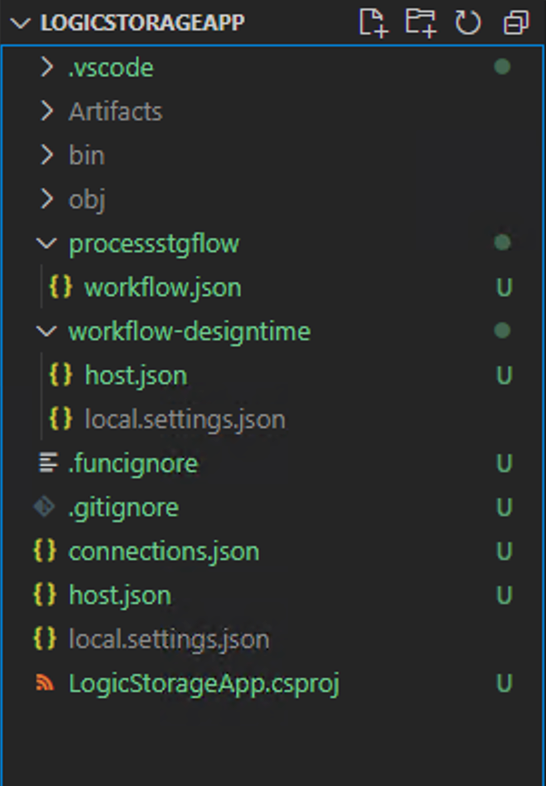Expand the Artifacts folder chevron
This screenshot has height=786, width=546.
point(47,111)
